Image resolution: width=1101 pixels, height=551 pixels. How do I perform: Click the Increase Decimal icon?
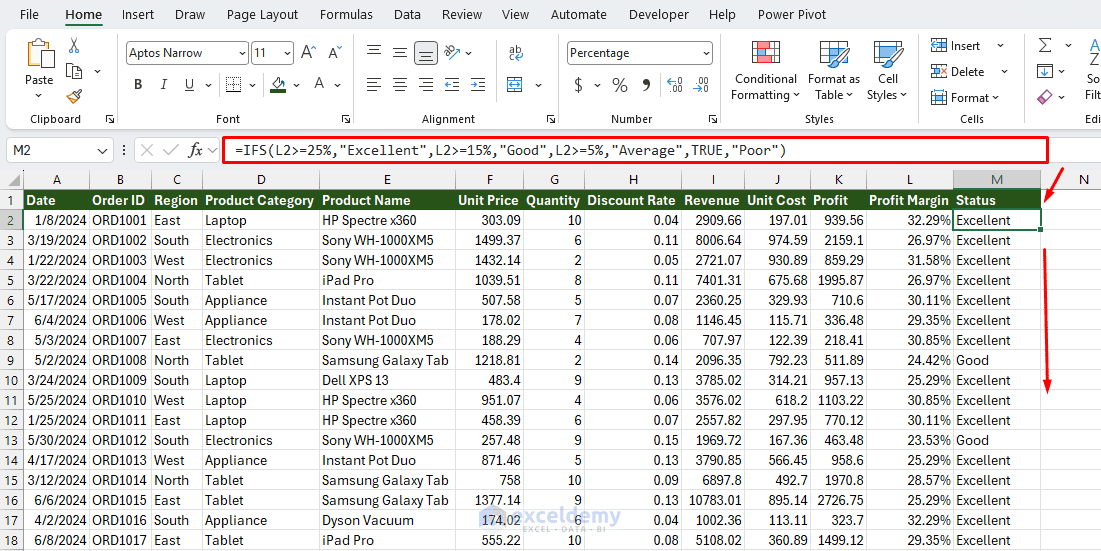click(x=674, y=85)
